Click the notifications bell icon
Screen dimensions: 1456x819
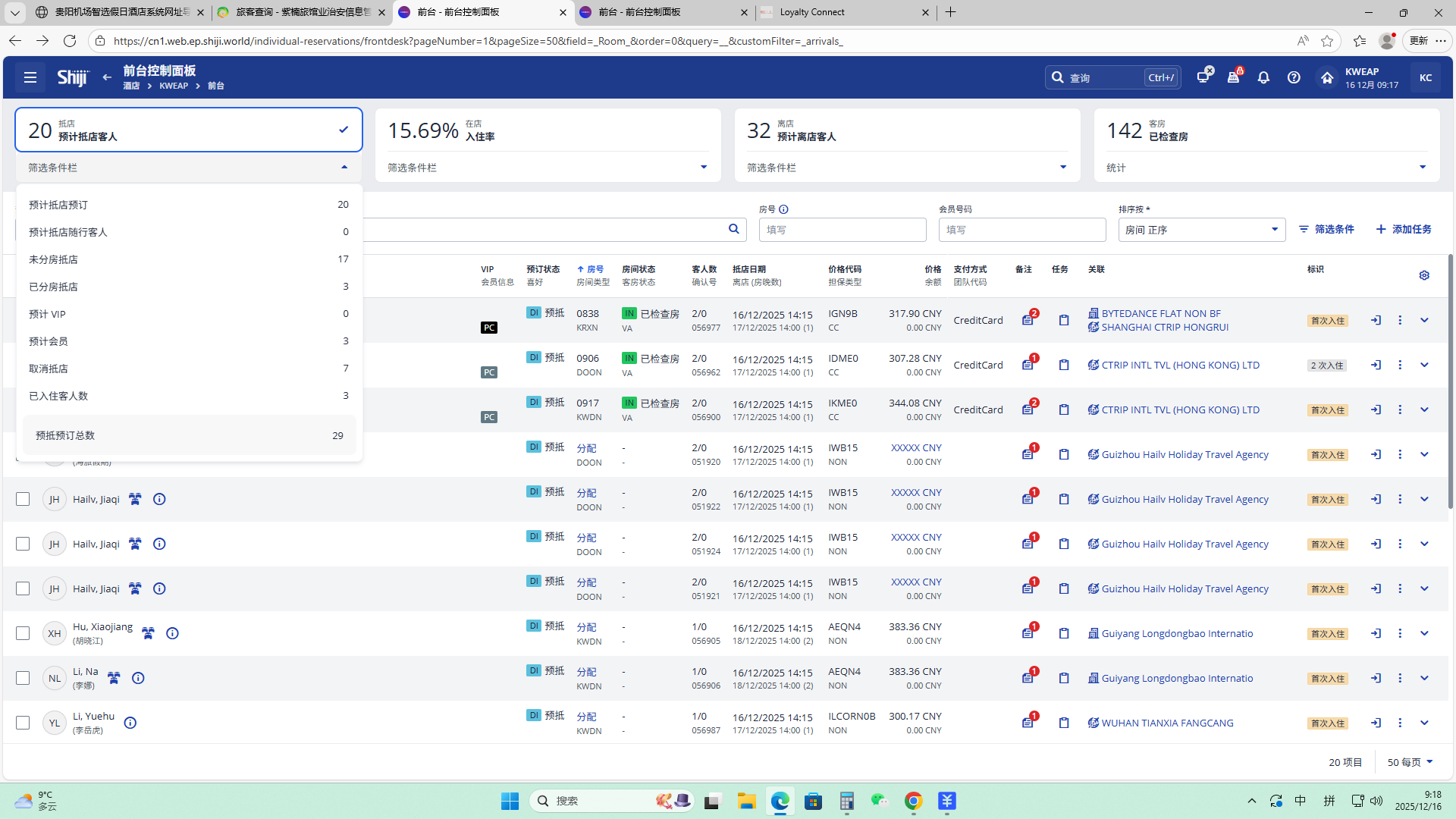click(x=1263, y=77)
